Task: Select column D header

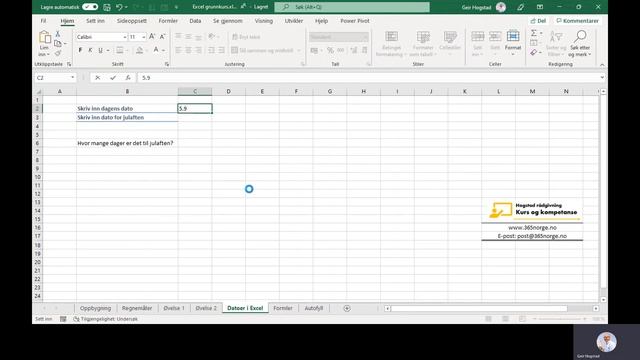Action: pyautogui.click(x=228, y=91)
